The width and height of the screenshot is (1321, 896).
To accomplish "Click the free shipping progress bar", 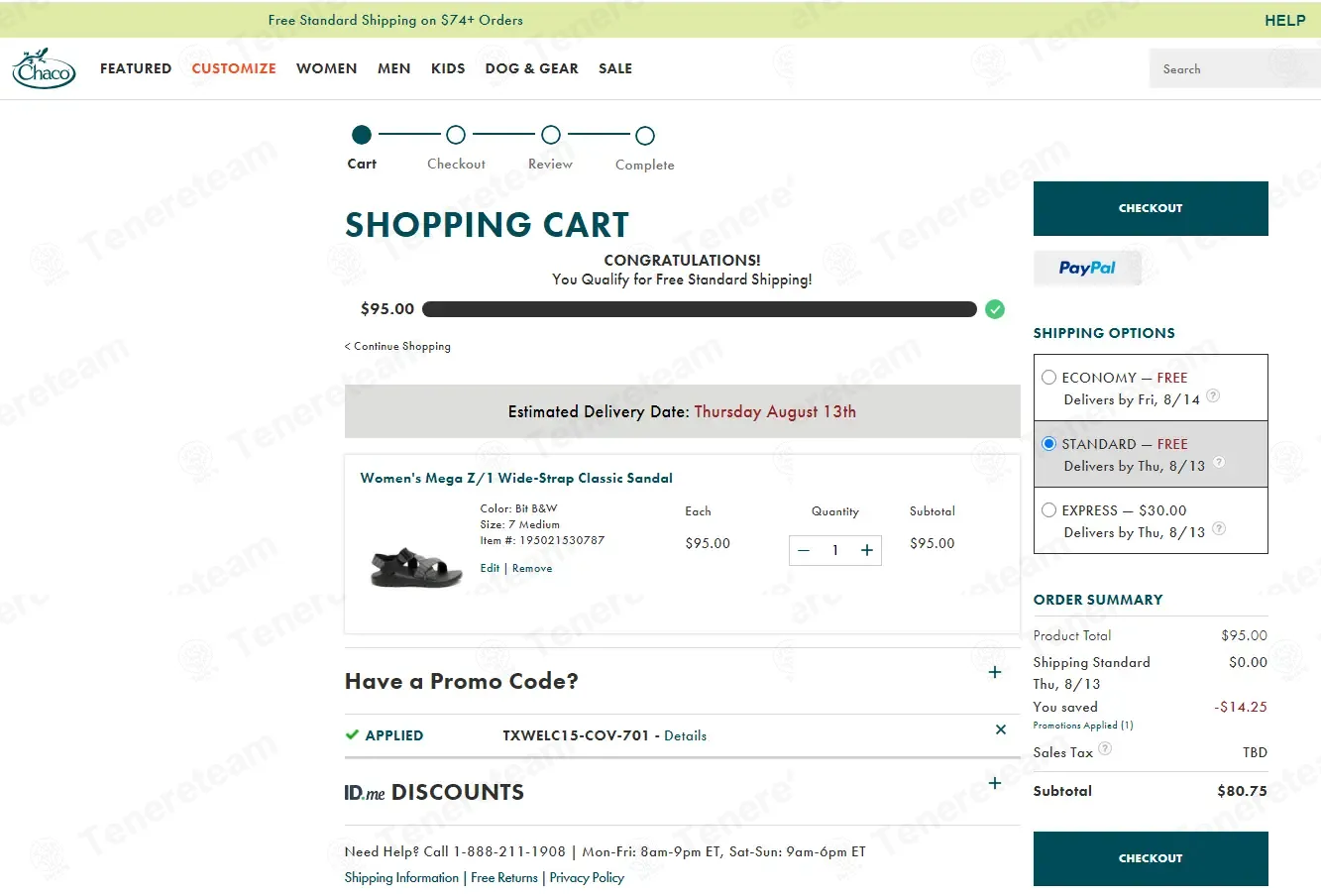I will (x=700, y=309).
